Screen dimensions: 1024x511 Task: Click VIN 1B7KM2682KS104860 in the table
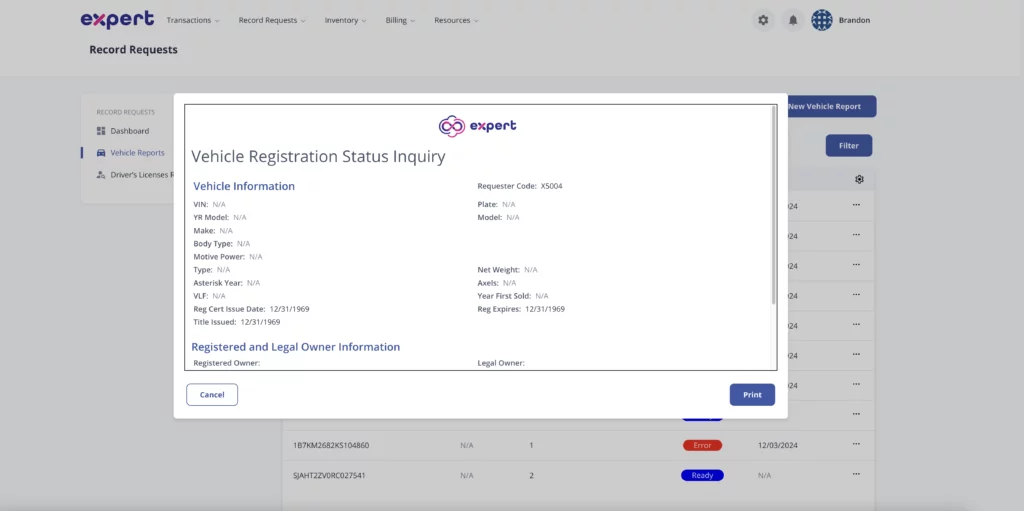(331, 446)
